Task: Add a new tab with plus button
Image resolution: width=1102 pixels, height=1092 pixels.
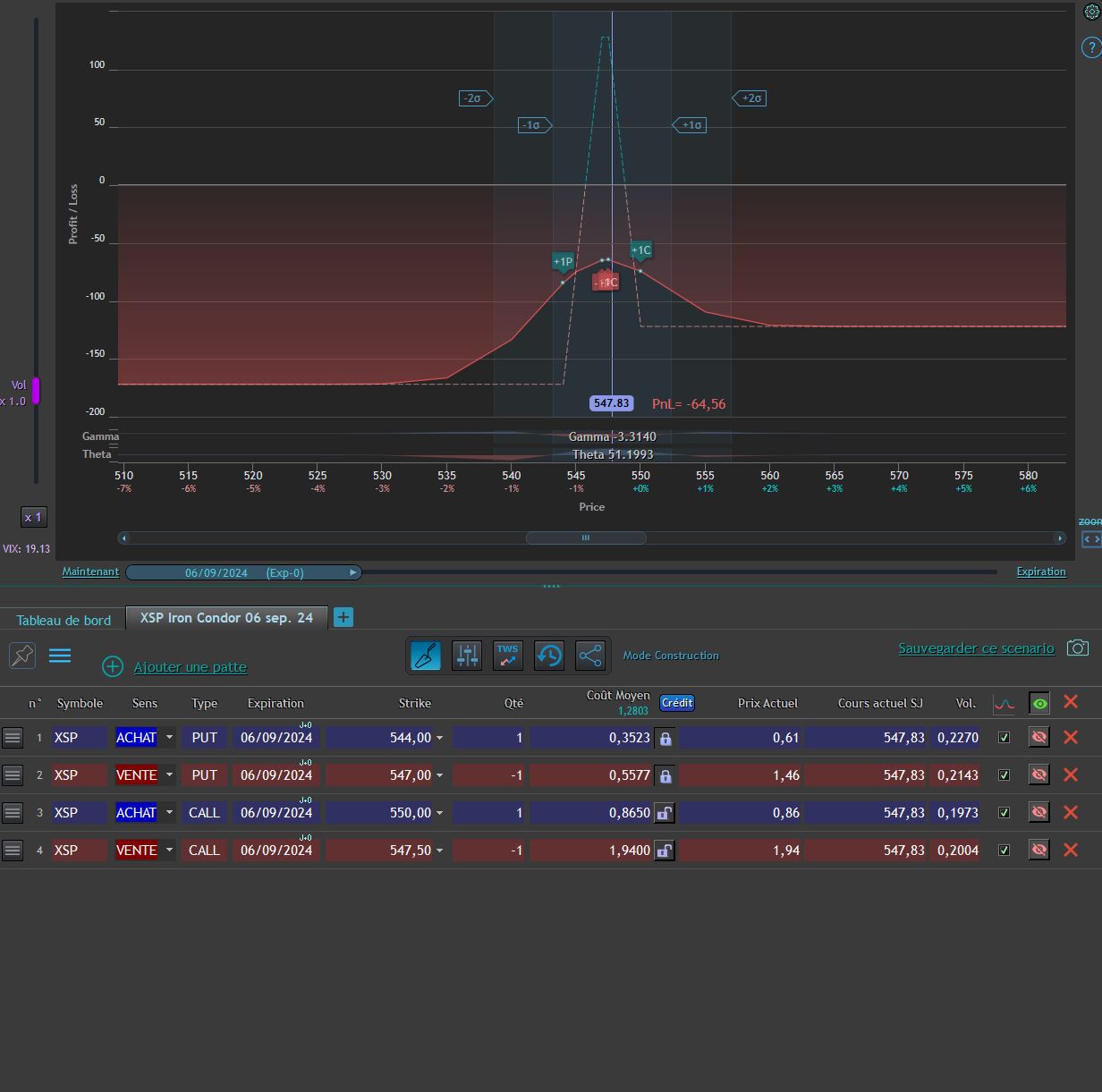Action: (343, 617)
